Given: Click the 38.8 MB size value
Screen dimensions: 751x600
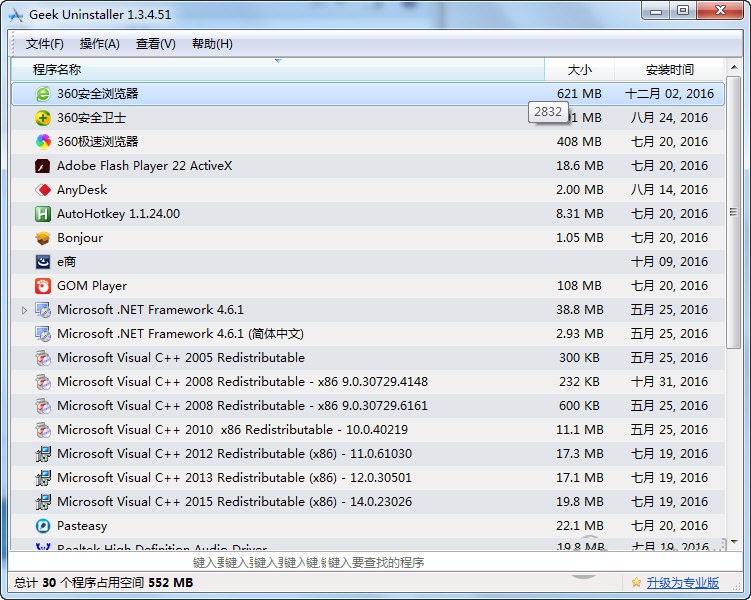Looking at the screenshot, I should click(x=580, y=310).
